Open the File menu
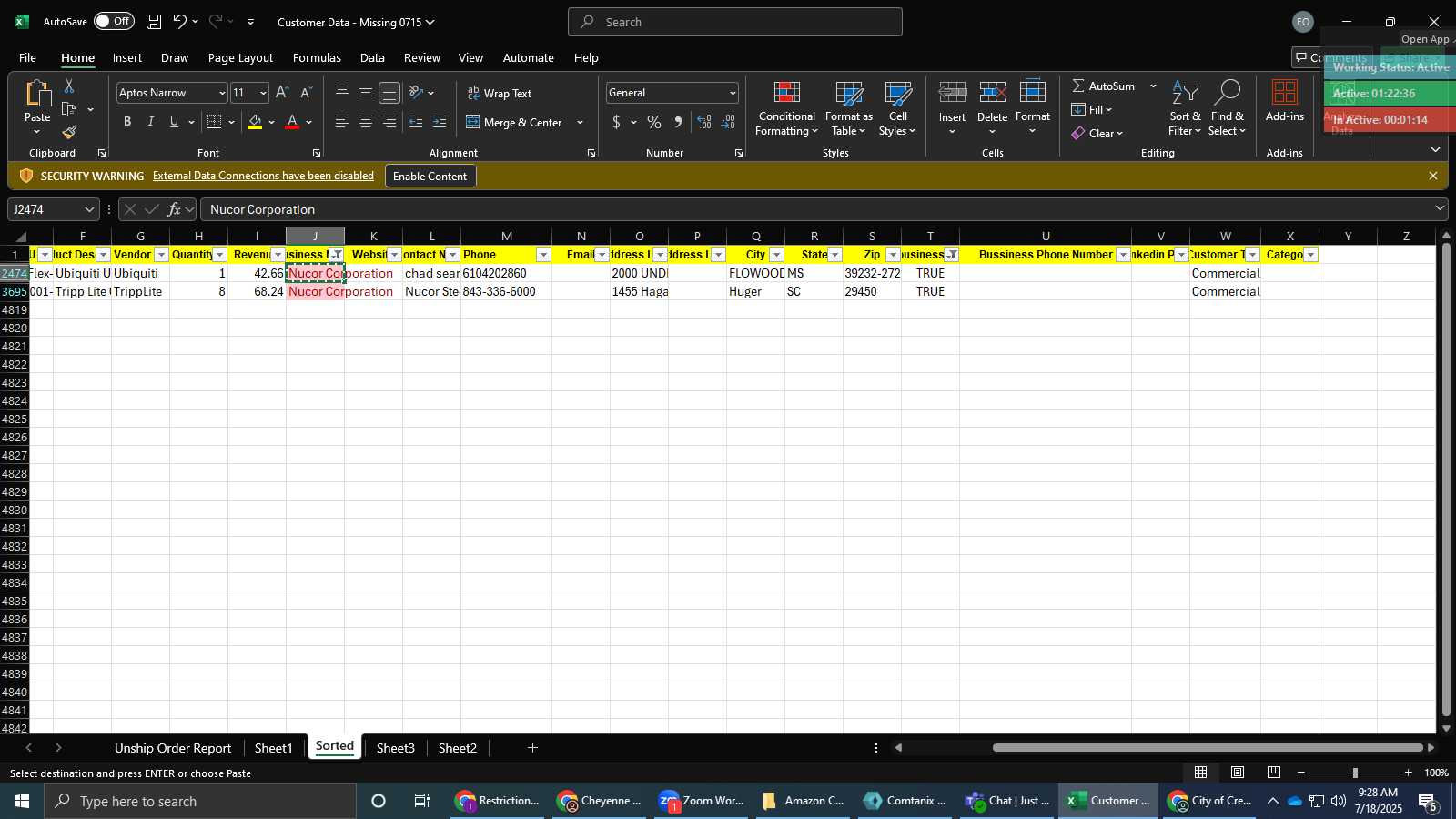1456x819 pixels. click(28, 57)
